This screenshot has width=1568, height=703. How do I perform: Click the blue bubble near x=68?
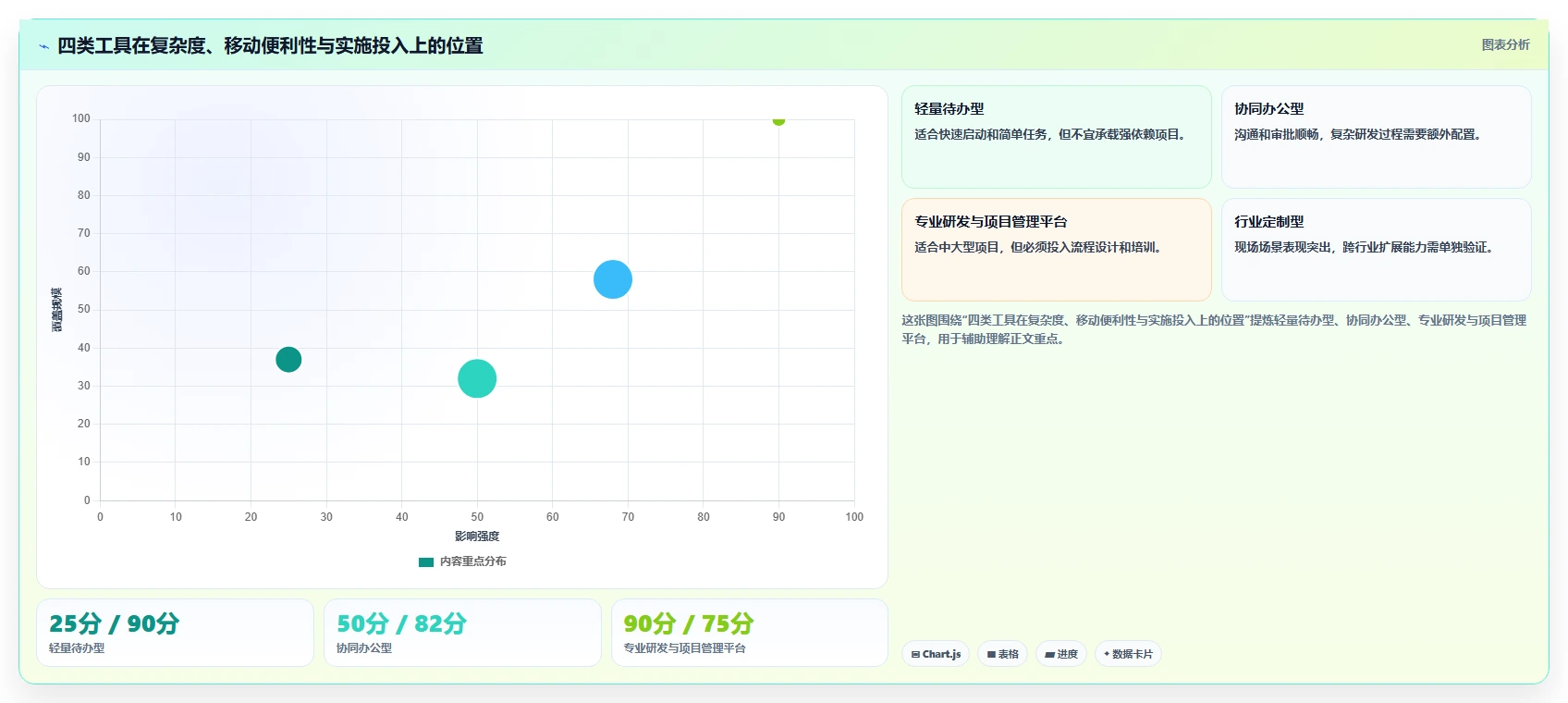click(613, 279)
